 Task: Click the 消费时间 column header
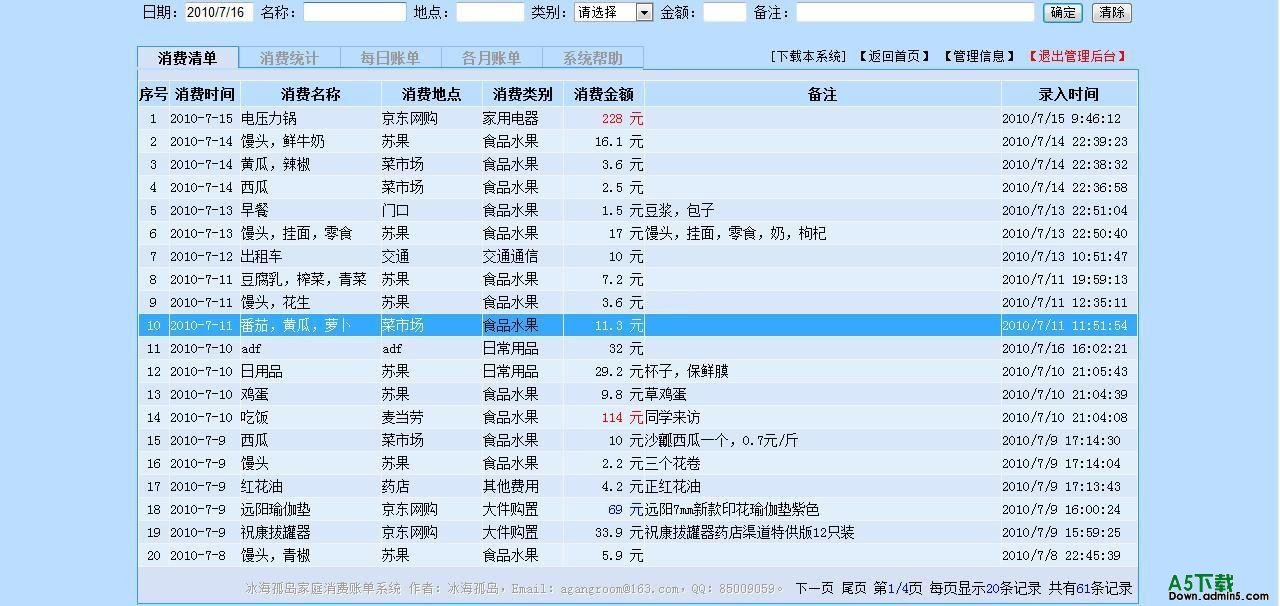pyautogui.click(x=204, y=94)
